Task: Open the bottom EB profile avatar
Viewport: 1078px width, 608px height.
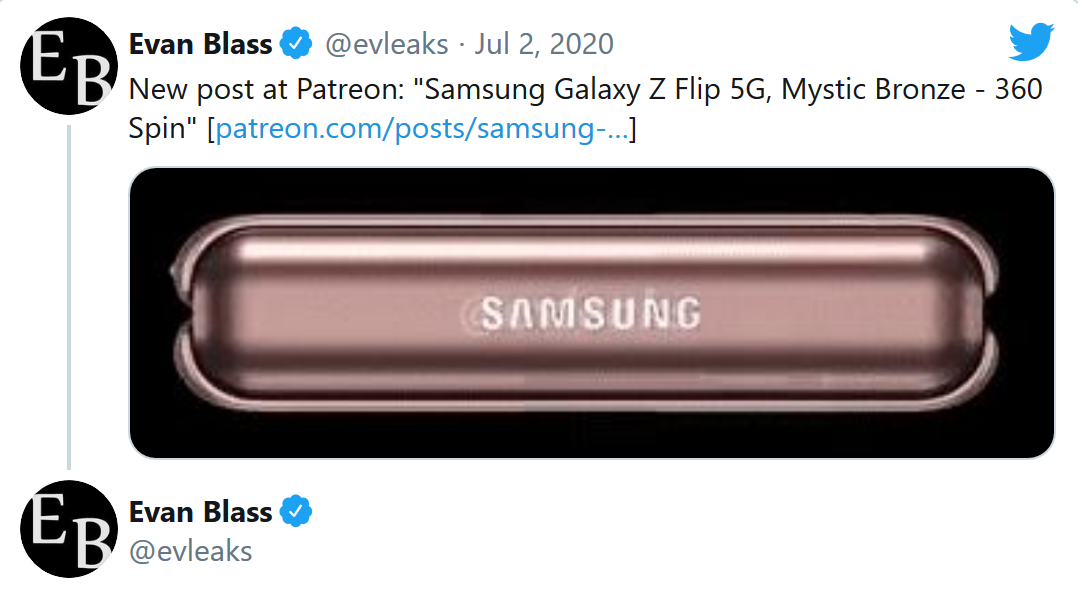Action: (x=68, y=530)
